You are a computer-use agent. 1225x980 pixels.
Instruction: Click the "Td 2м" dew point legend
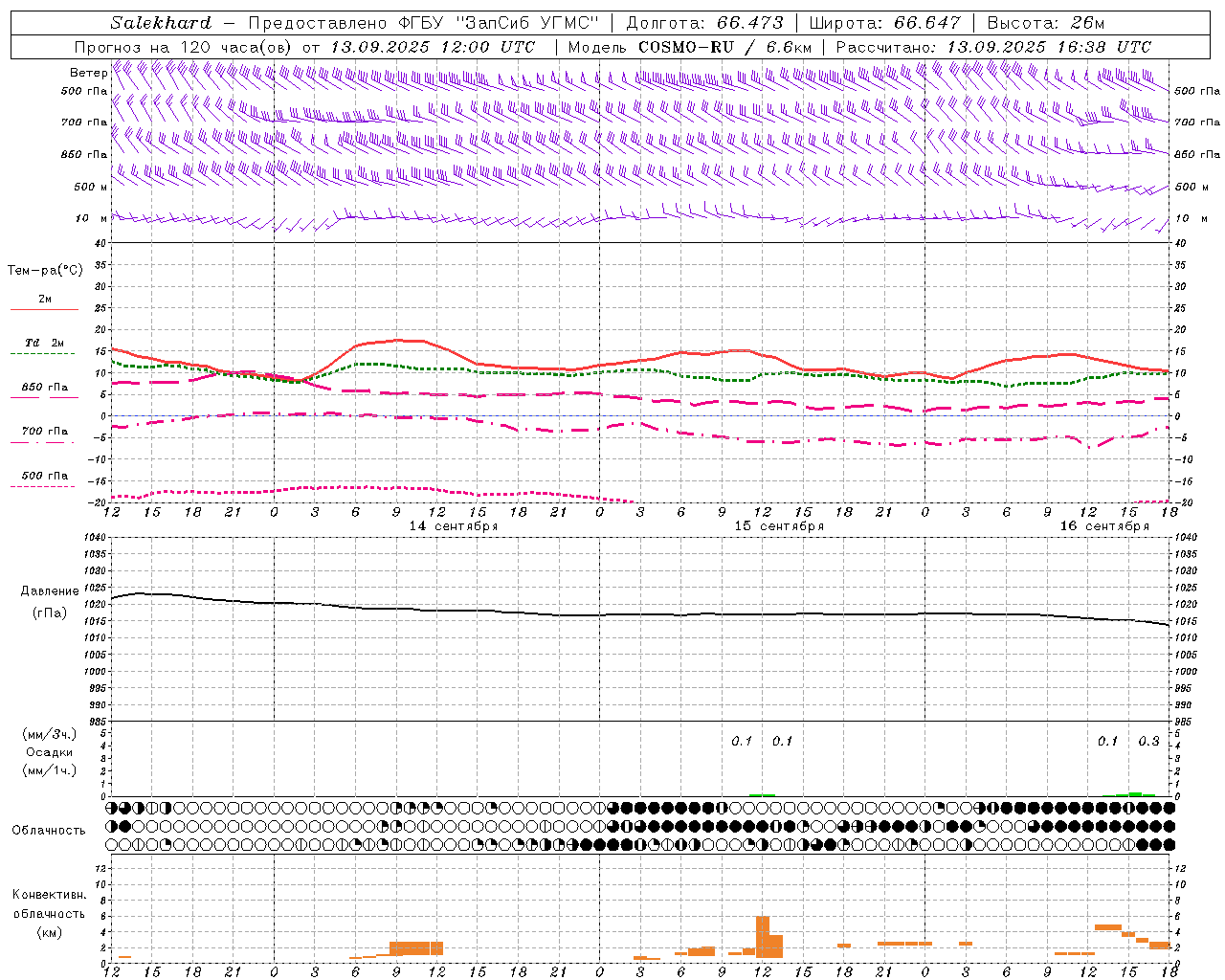[x=44, y=343]
